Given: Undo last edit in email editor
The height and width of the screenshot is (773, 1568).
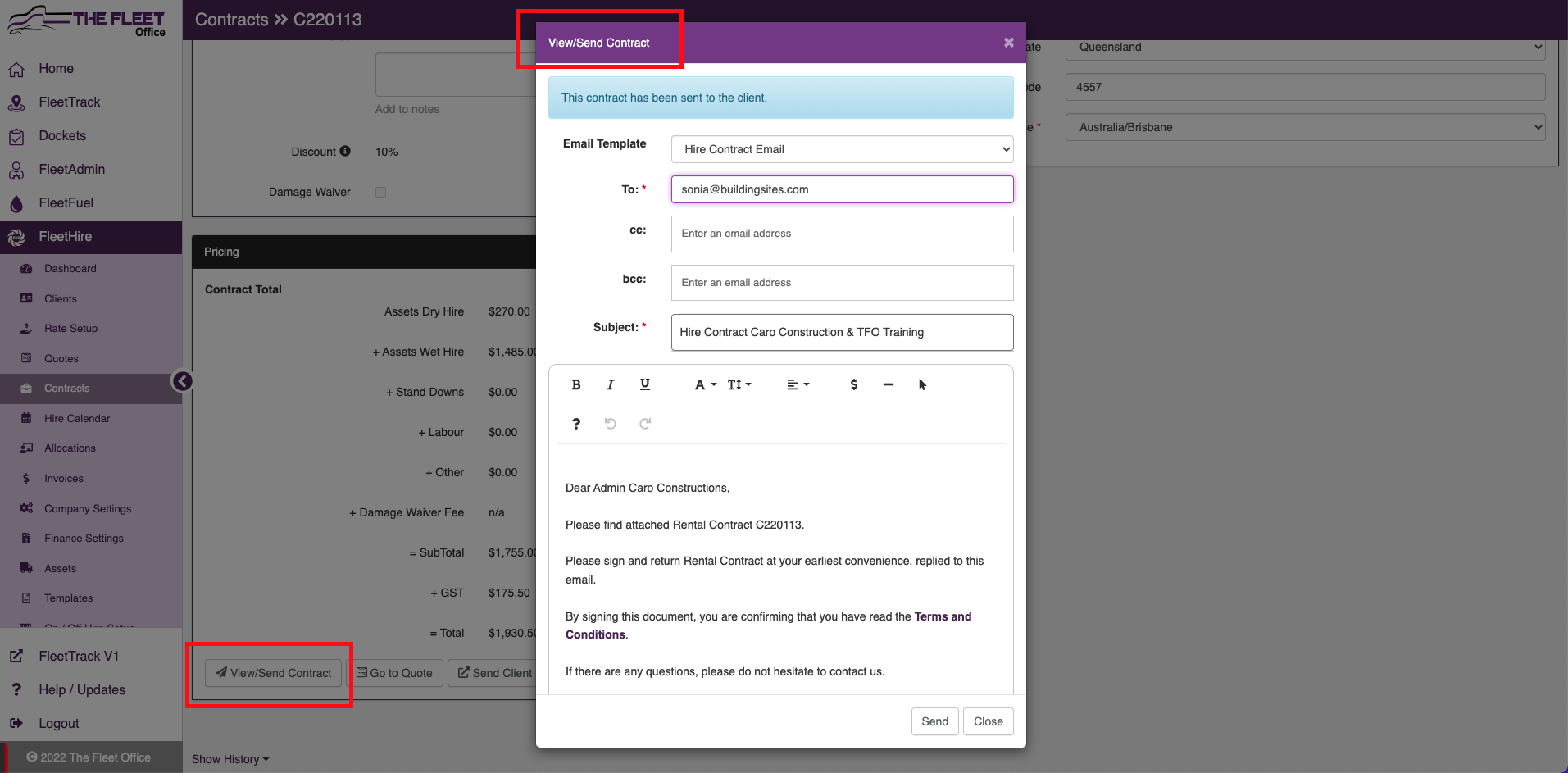Looking at the screenshot, I should click(x=610, y=424).
